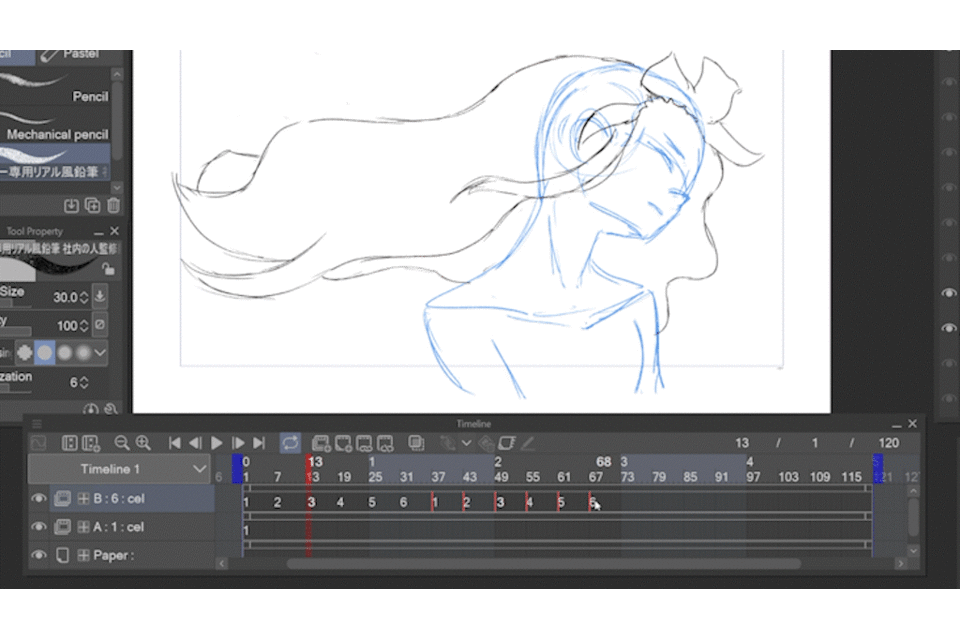This screenshot has width=960, height=640.
Task: Click the brush Size slider
Action: [15, 303]
